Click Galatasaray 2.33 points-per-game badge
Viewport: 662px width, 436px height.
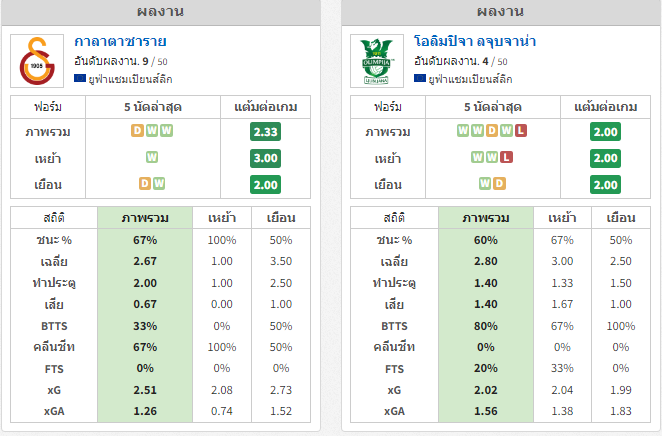click(x=266, y=132)
